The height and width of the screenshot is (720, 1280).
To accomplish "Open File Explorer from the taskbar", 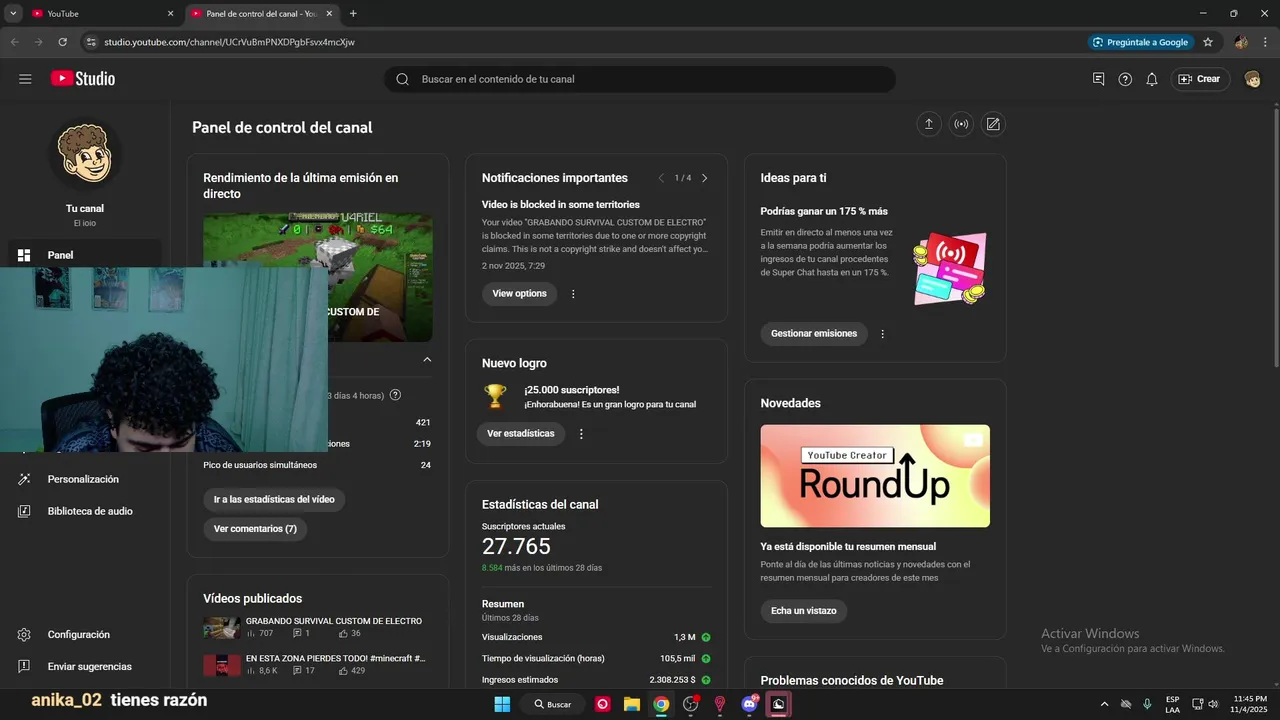I will (632, 704).
